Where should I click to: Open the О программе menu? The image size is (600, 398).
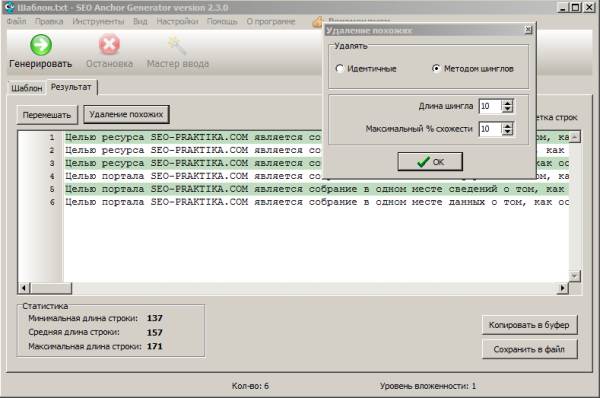(271, 21)
